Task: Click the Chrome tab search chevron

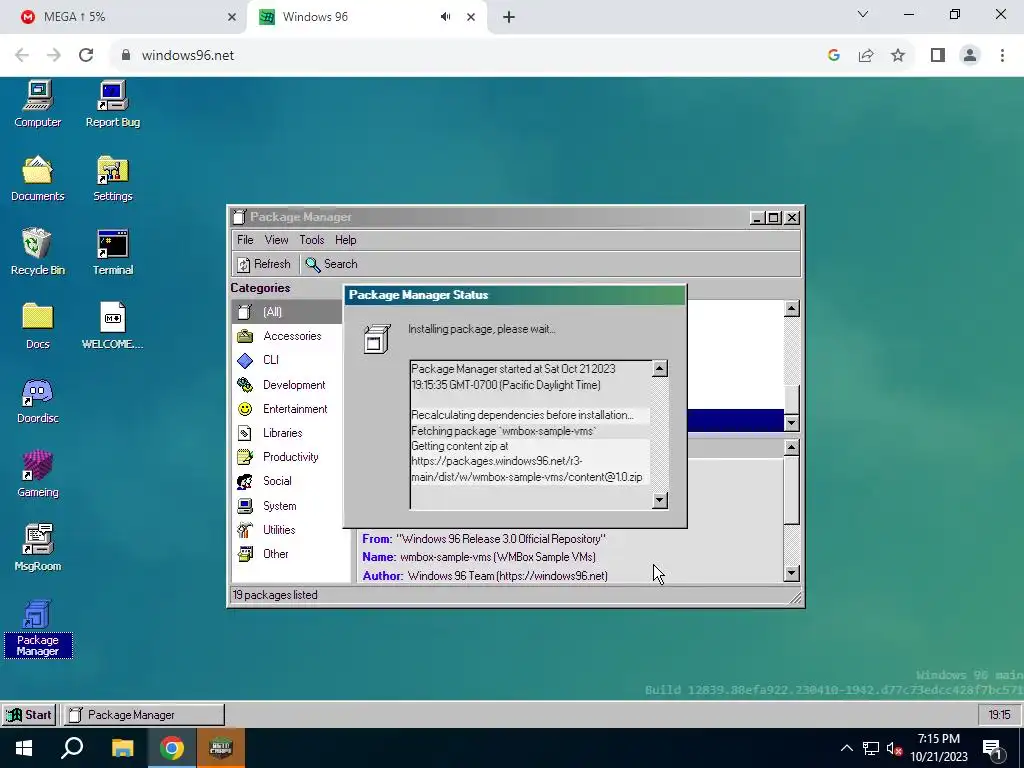Action: coord(863,14)
